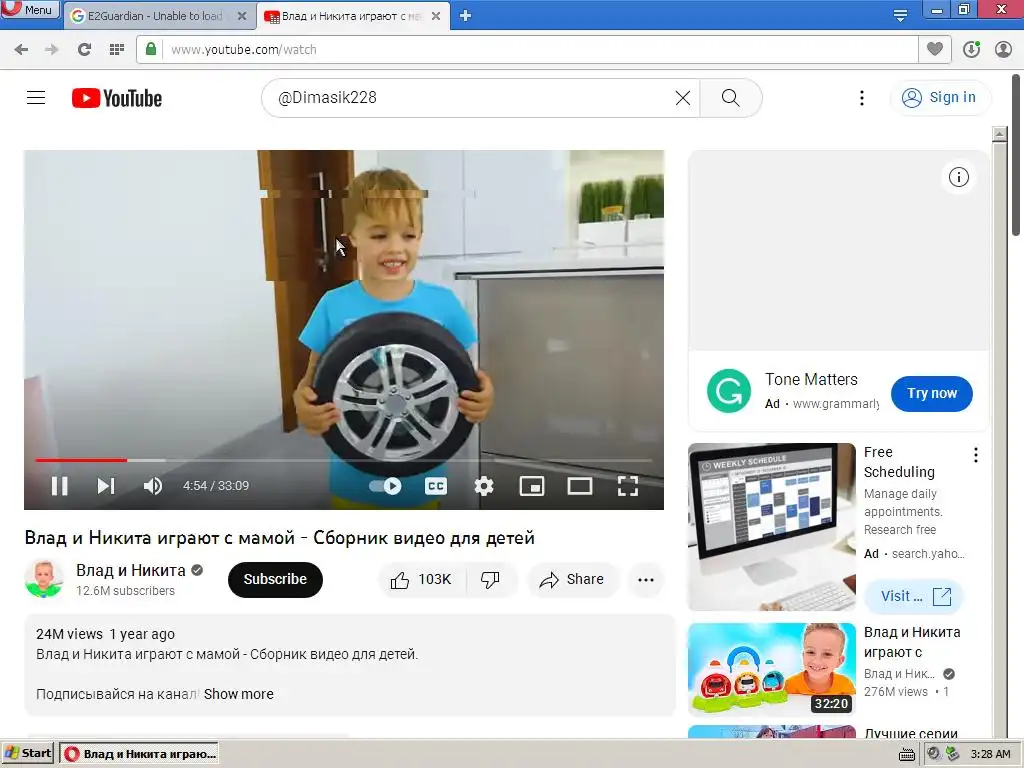Open the YouTube hamburger guide menu
1024x768 pixels.
tap(36, 98)
